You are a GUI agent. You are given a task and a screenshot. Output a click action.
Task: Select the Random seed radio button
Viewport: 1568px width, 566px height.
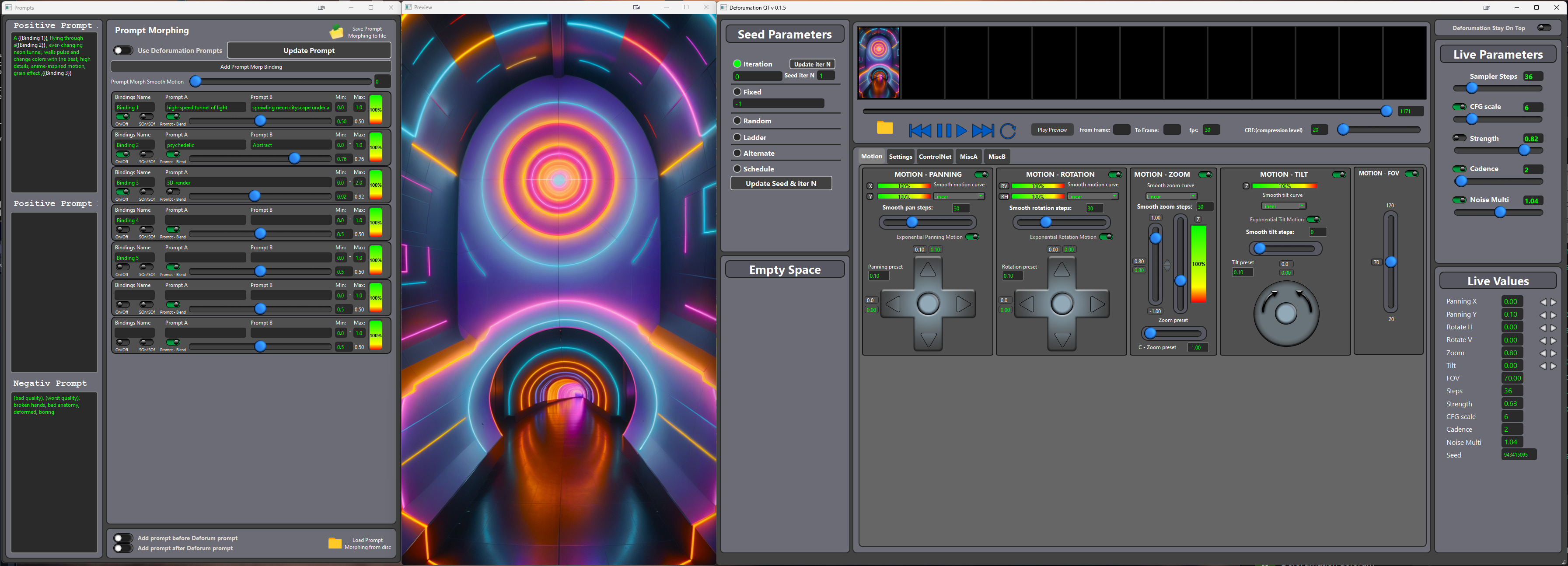click(x=737, y=120)
